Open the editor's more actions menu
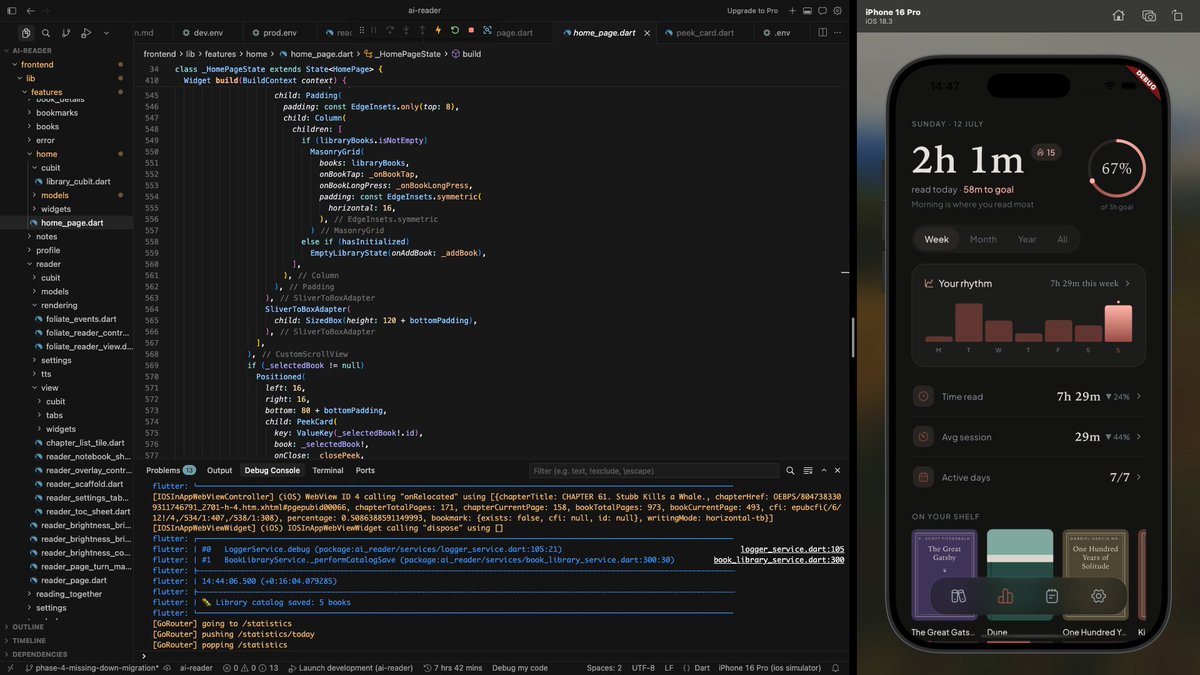 838,33
